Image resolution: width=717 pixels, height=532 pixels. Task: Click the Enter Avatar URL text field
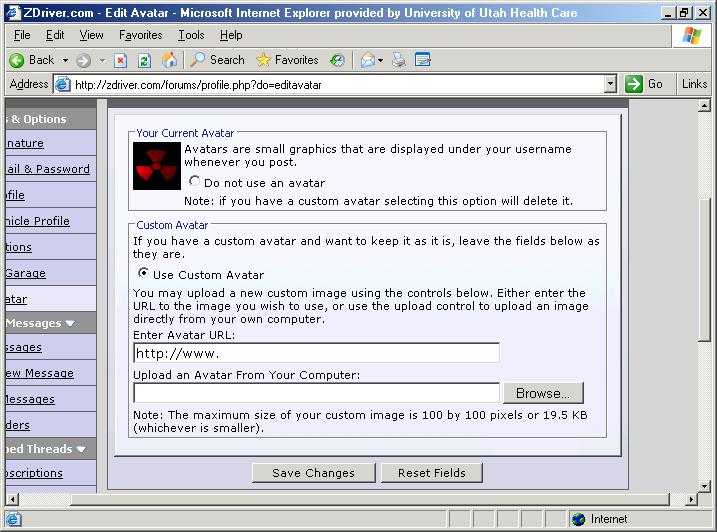[316, 353]
